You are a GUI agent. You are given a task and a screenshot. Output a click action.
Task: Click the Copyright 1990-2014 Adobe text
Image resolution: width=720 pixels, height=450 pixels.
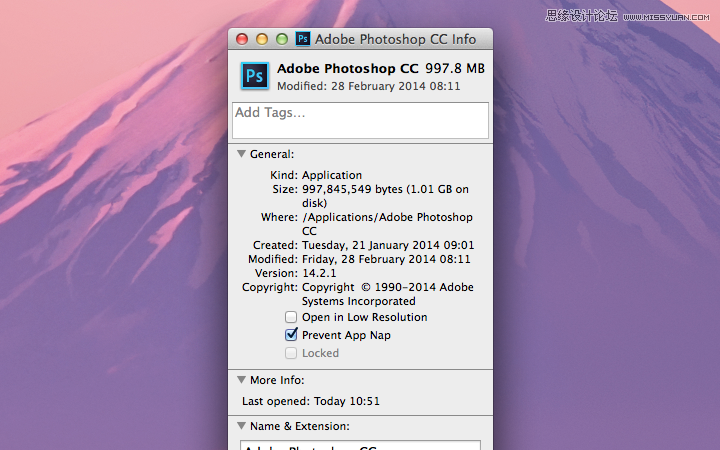point(388,287)
